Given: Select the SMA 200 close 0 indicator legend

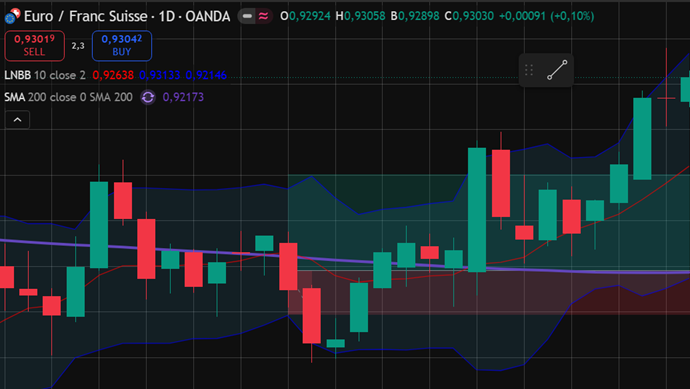Looking at the screenshot, I should (x=68, y=97).
